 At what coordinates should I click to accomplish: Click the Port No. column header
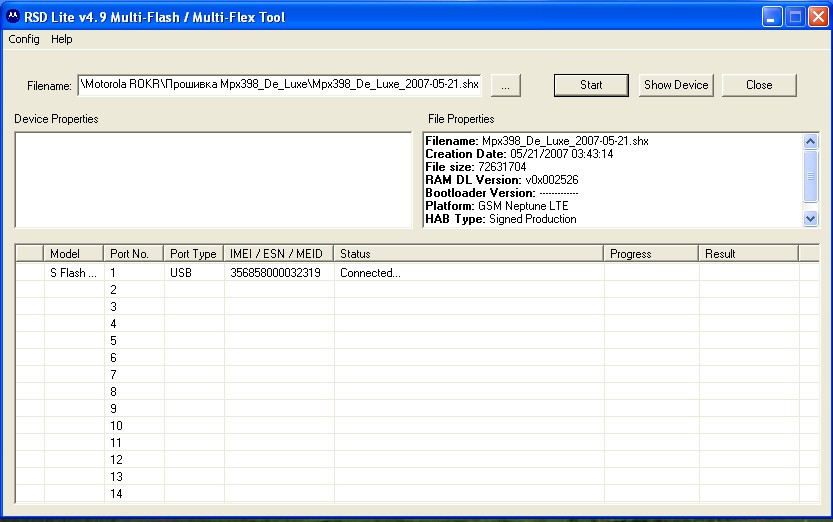(x=134, y=254)
